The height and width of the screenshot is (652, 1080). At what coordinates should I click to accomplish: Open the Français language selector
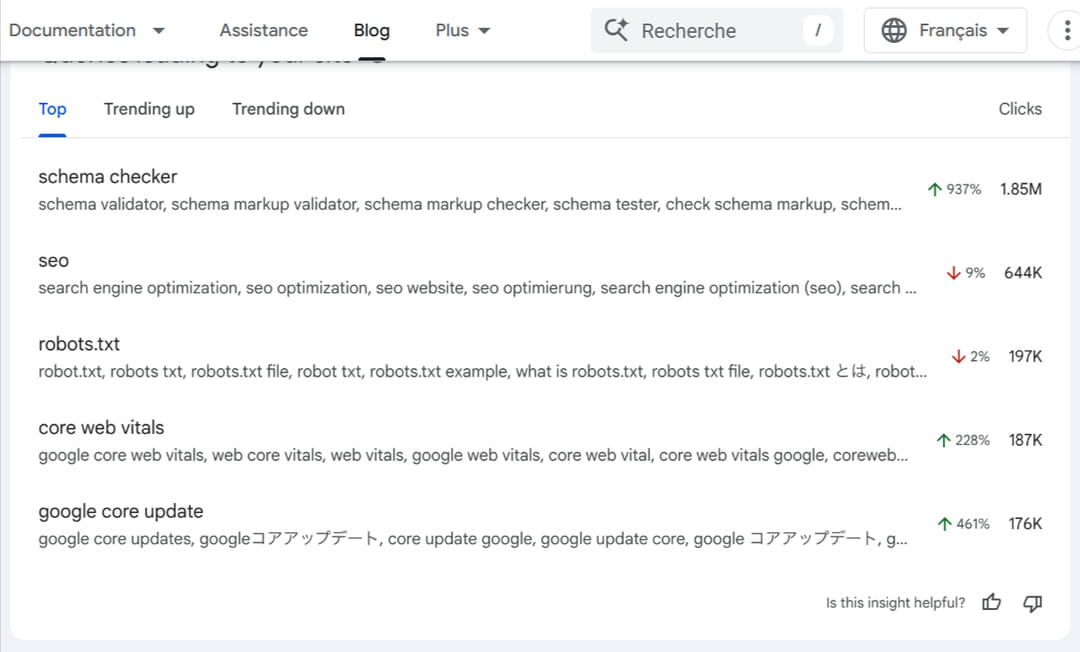point(945,30)
